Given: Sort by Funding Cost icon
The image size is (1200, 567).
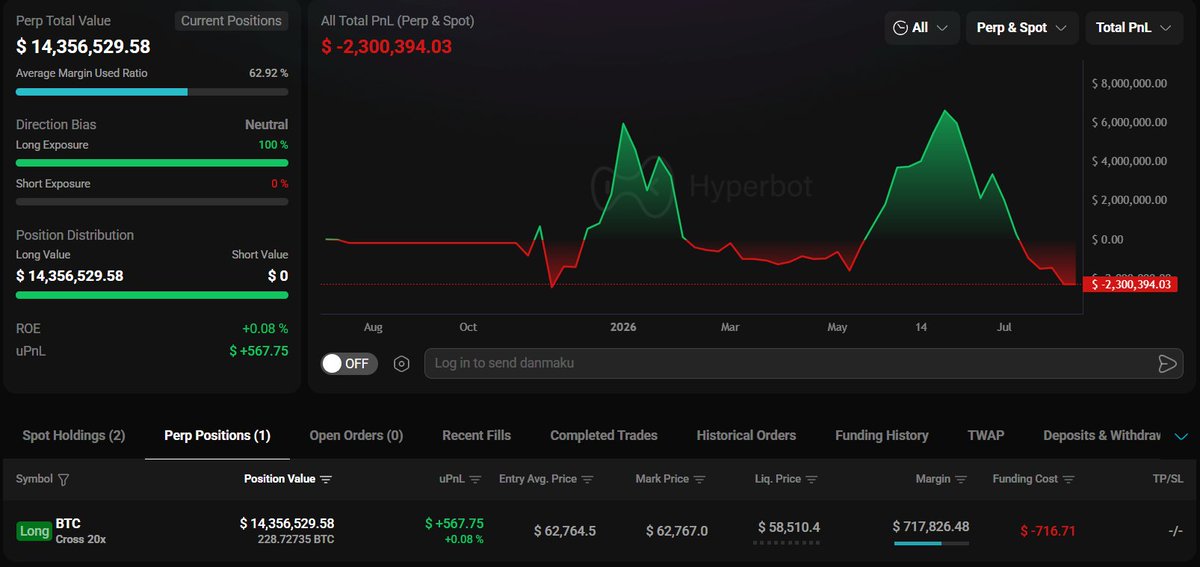Looking at the screenshot, I should click(1068, 479).
